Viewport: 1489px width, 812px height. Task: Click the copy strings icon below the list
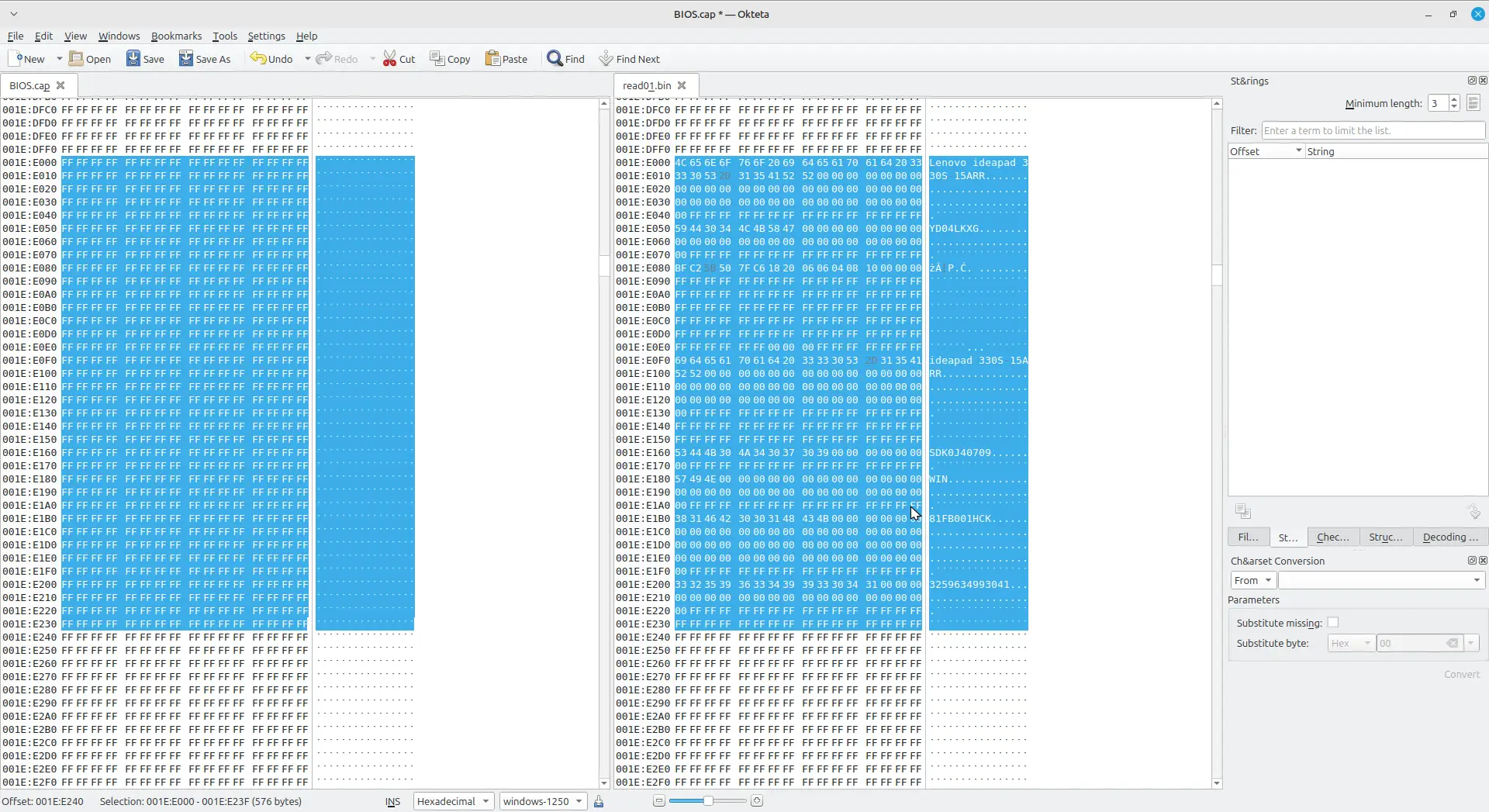(x=1243, y=511)
